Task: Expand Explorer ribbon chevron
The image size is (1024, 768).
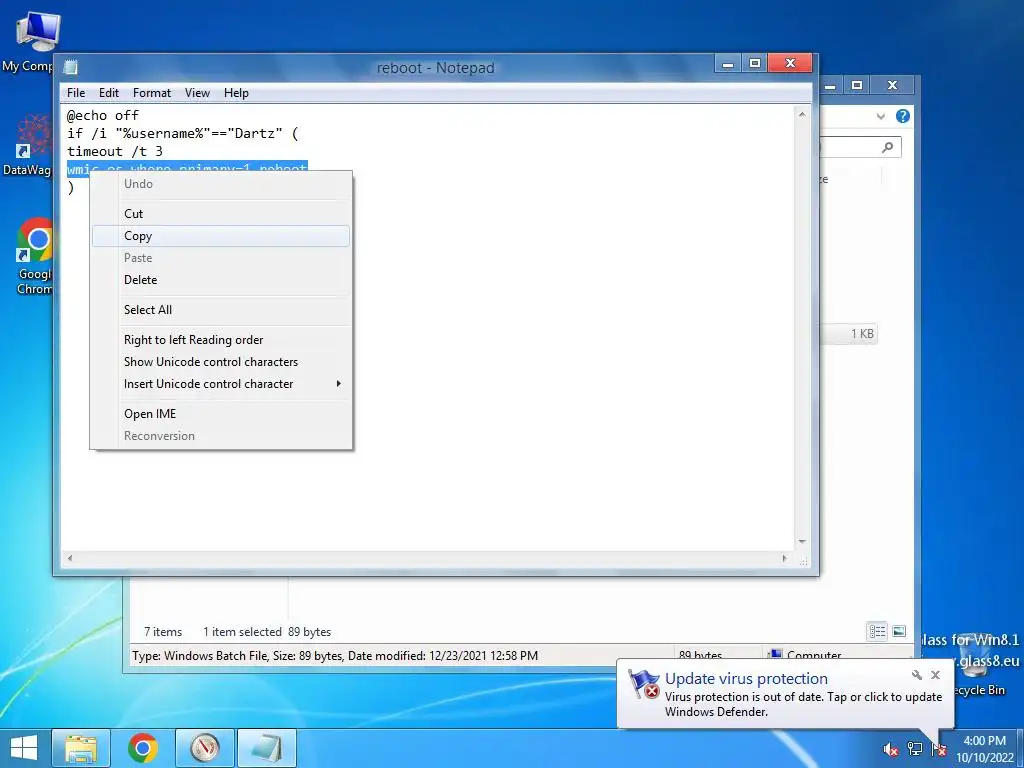Action: coord(881,116)
